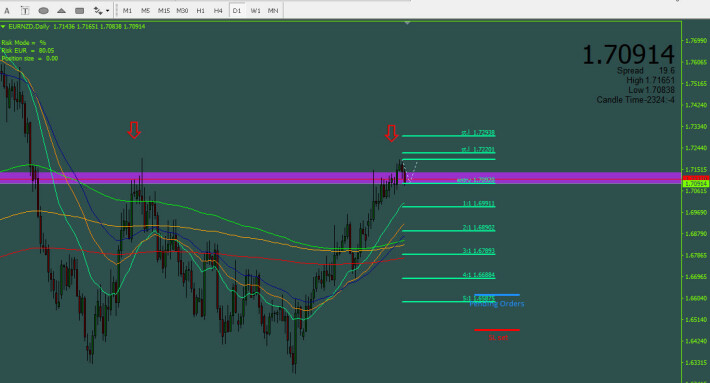
Task: Select the 5:1 1.65875 target label
Action: point(479,298)
